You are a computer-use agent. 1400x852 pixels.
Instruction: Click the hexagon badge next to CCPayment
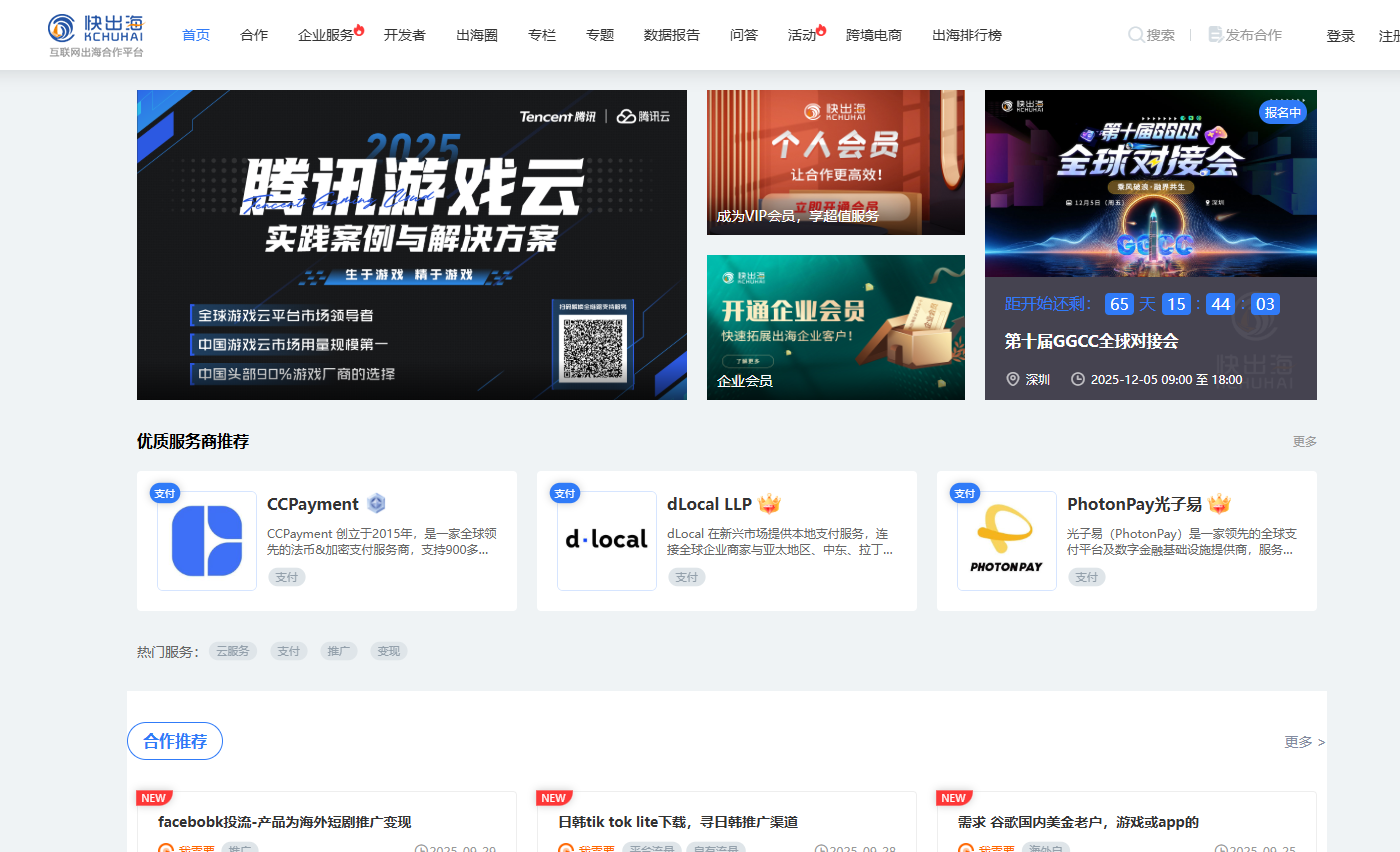click(376, 504)
